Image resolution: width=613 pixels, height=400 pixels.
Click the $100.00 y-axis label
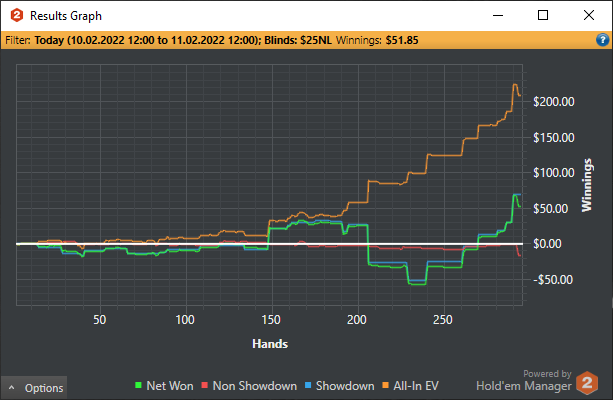(x=554, y=173)
